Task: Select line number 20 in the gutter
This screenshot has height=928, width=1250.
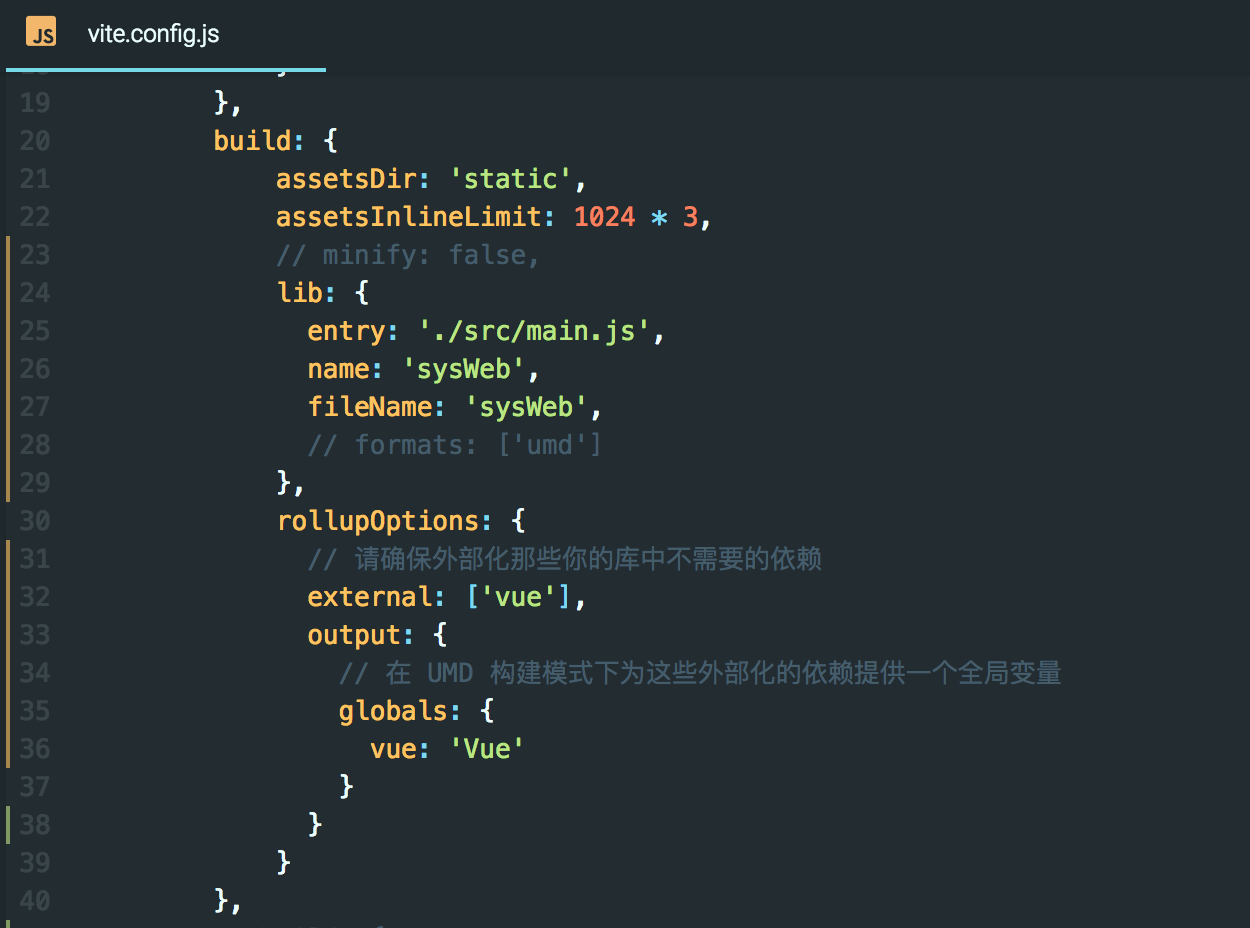Action: coord(33,140)
